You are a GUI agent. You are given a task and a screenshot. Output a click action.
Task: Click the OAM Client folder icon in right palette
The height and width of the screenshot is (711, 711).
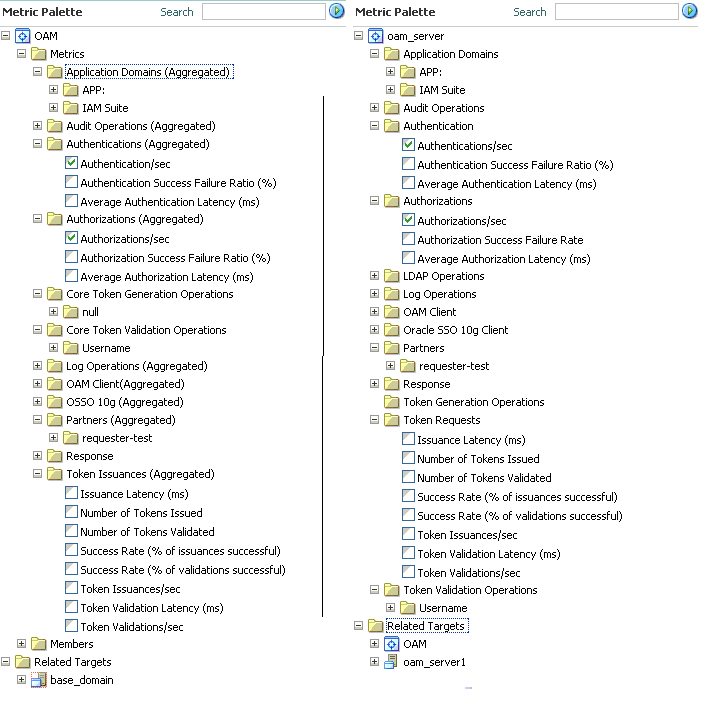click(x=391, y=312)
